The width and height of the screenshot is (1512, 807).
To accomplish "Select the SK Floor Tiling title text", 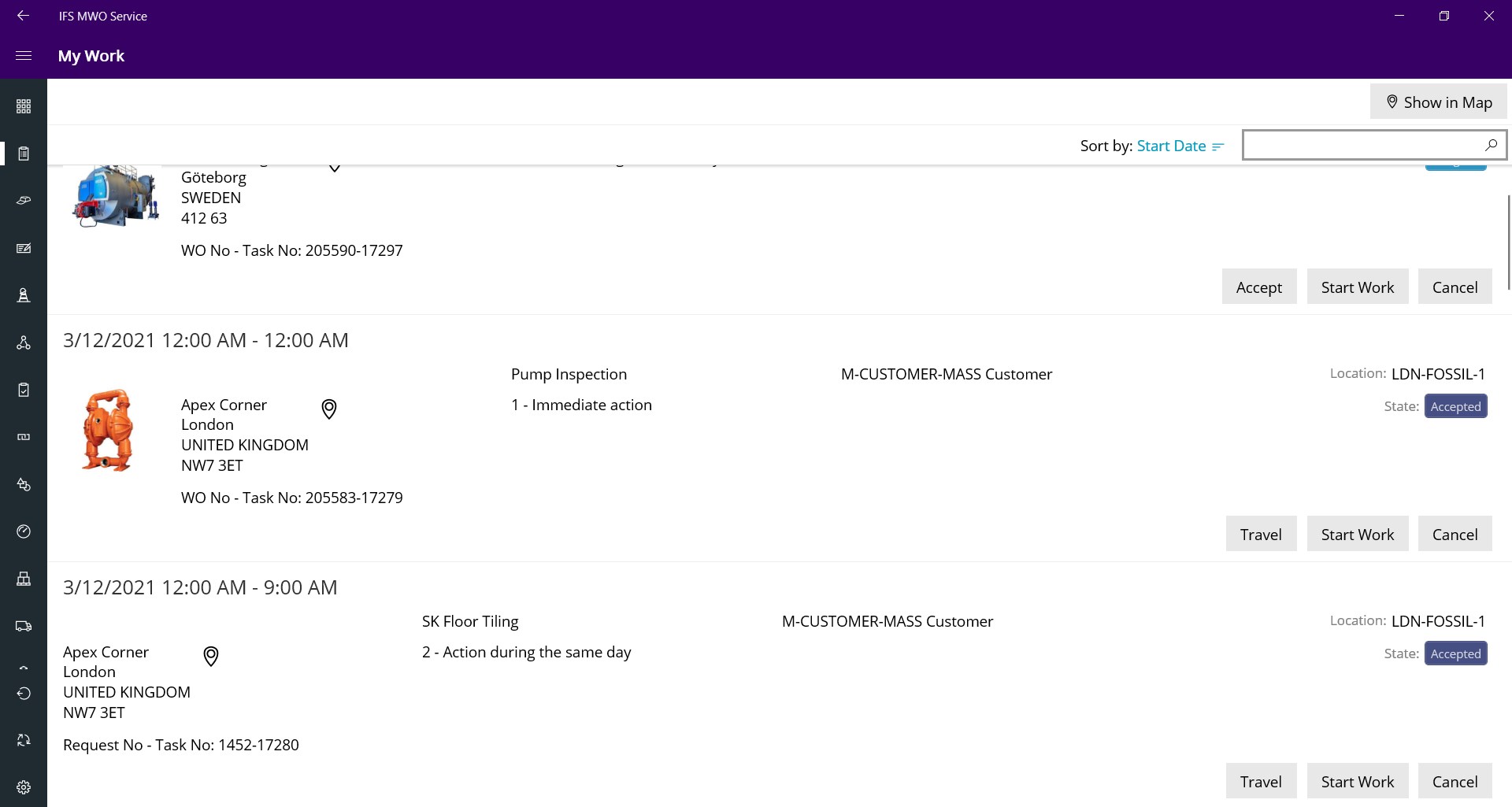I will [x=470, y=621].
